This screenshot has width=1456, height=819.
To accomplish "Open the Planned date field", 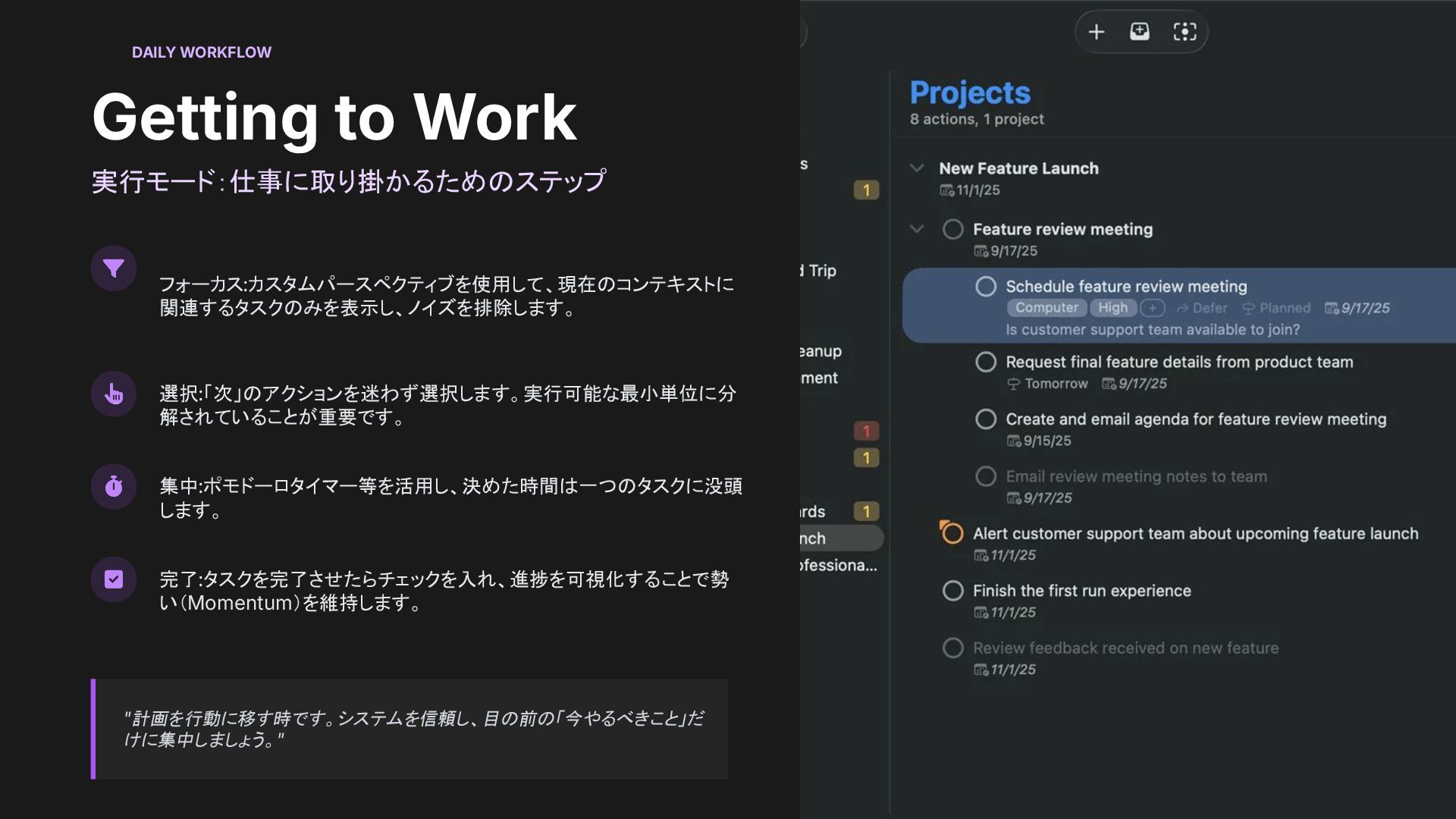I will pos(1277,308).
